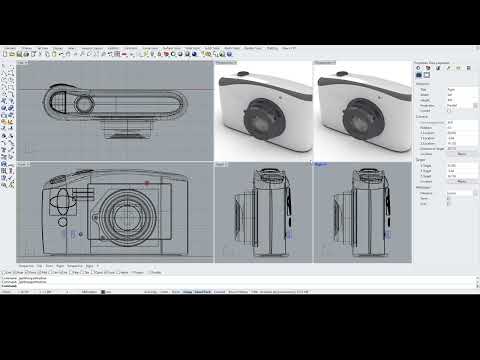Click the Save icon in standard toolbar

19,54
